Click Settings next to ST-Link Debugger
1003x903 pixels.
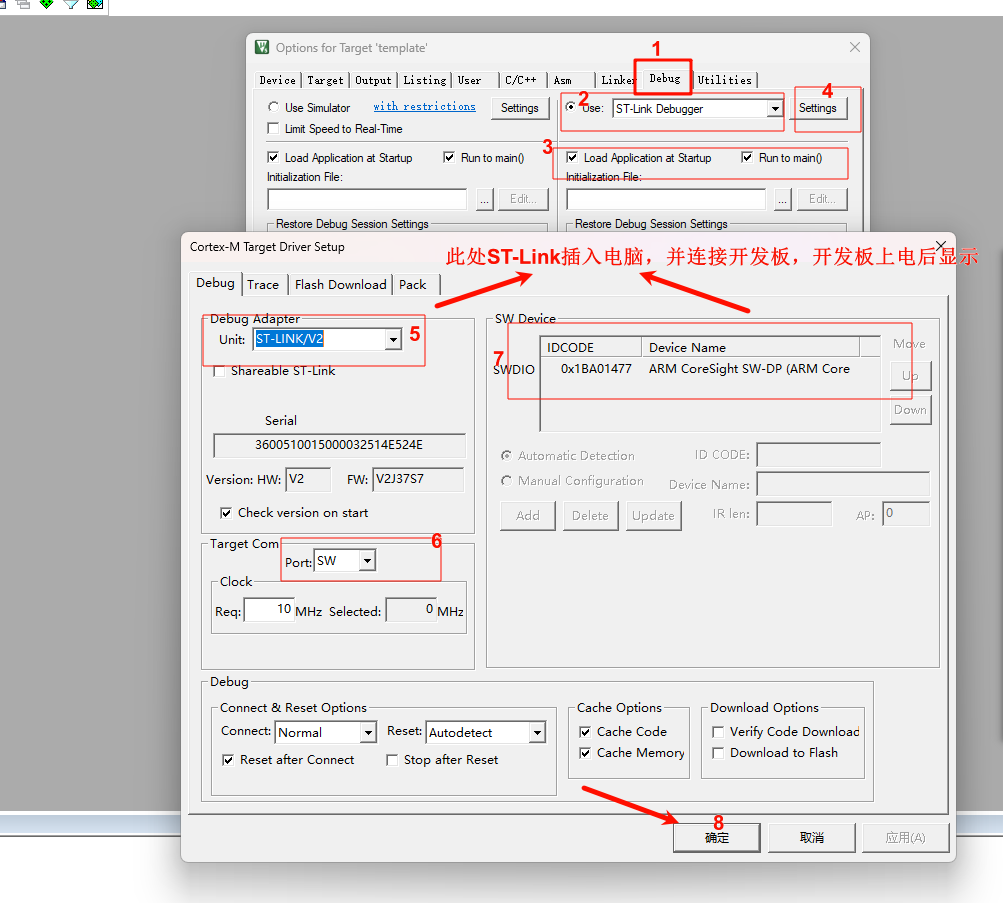point(817,108)
